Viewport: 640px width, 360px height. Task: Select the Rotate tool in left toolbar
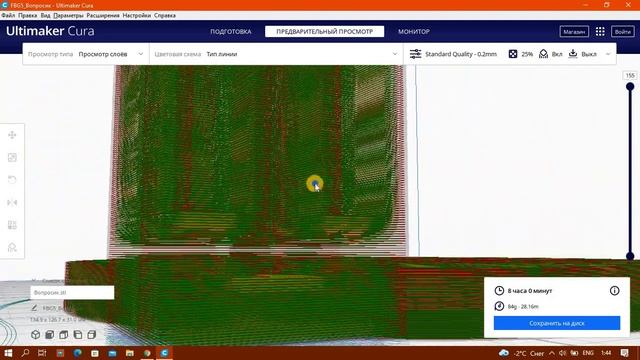(x=12, y=180)
